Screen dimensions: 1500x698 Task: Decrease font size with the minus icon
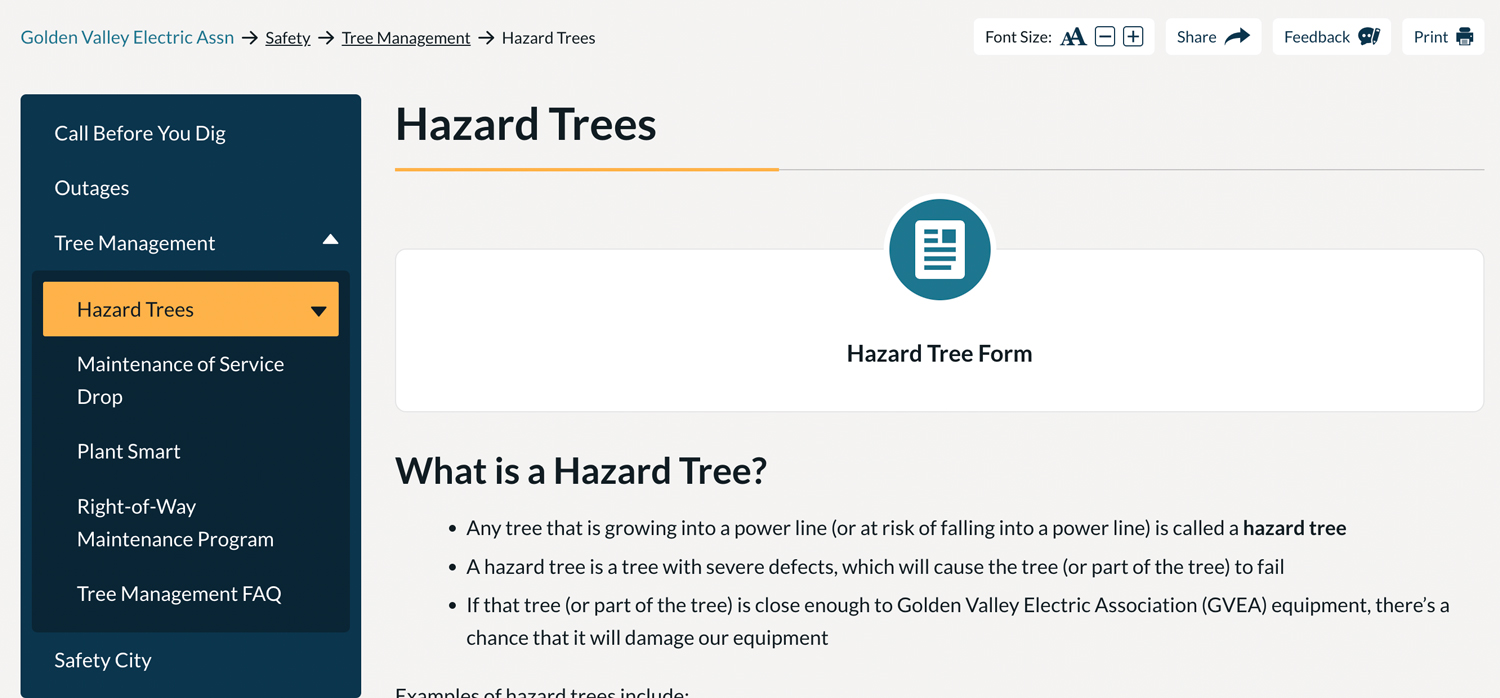click(x=1105, y=36)
